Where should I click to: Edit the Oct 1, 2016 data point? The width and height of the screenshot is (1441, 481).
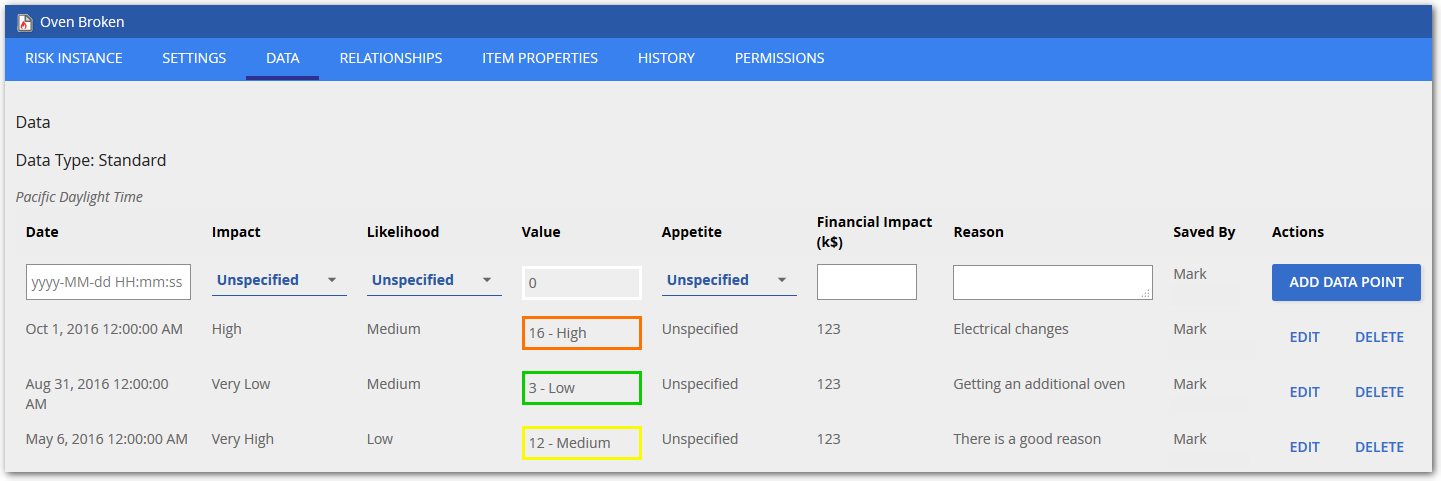click(x=1305, y=337)
